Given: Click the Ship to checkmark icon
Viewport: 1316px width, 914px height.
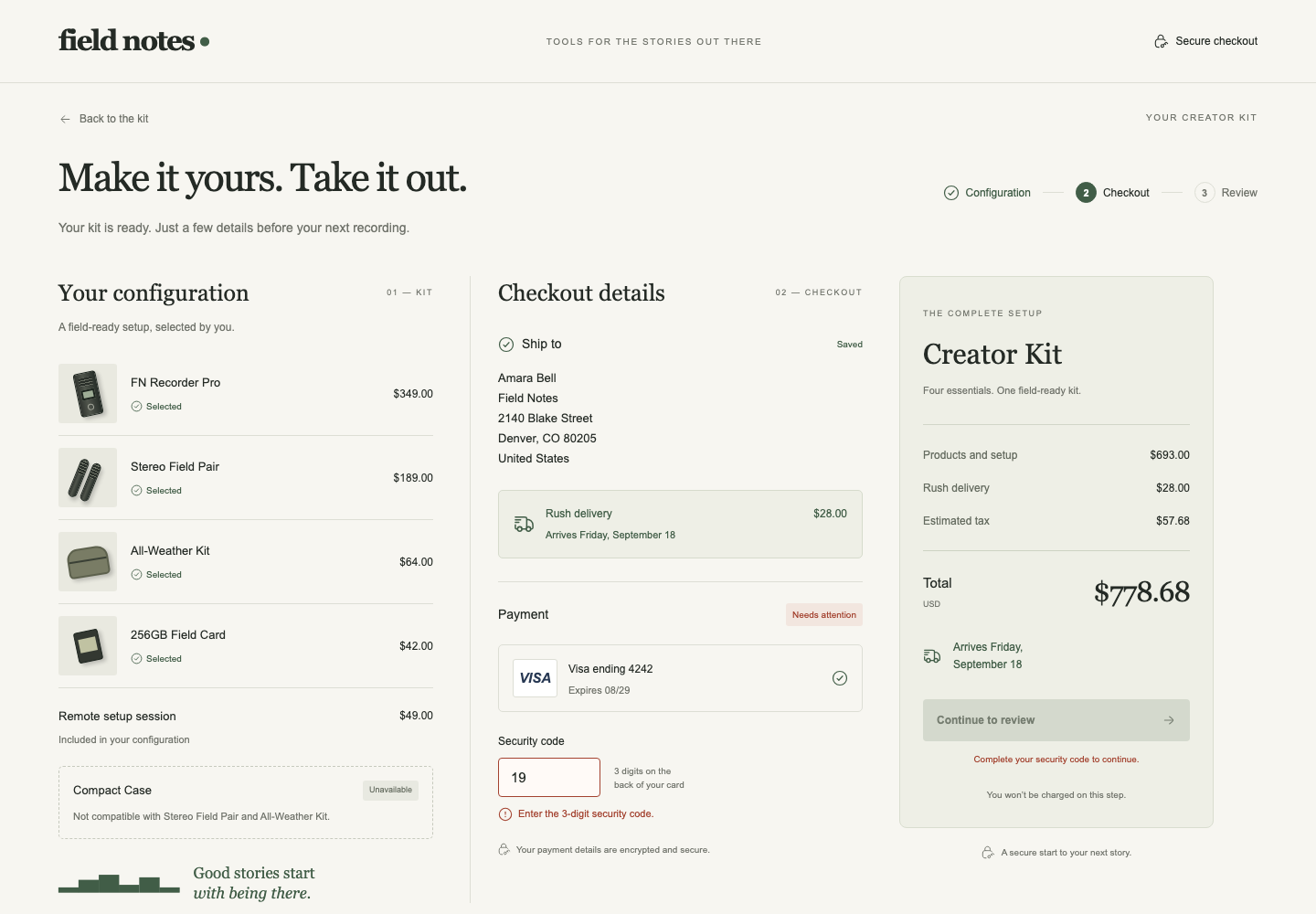Looking at the screenshot, I should point(506,345).
